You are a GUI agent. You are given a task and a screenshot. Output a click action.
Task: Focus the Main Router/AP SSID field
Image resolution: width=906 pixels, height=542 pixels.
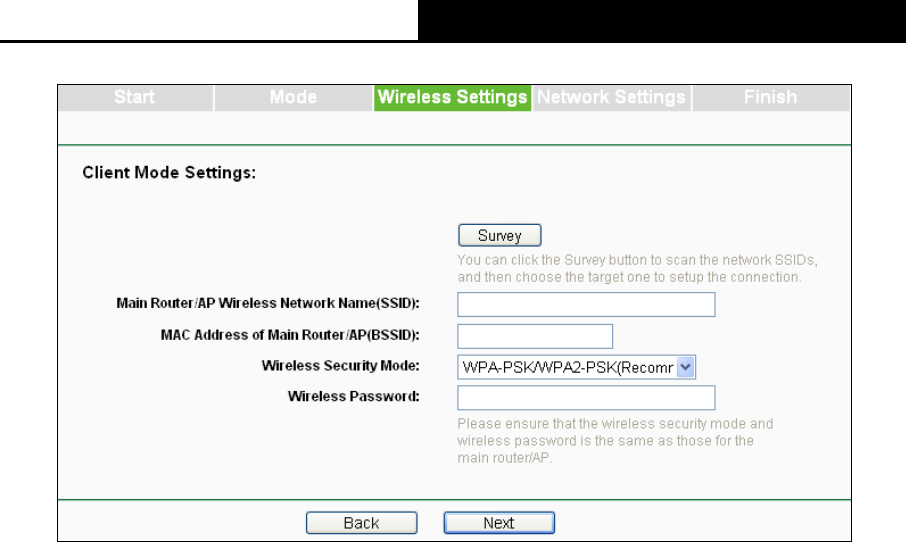pyautogui.click(x=586, y=304)
